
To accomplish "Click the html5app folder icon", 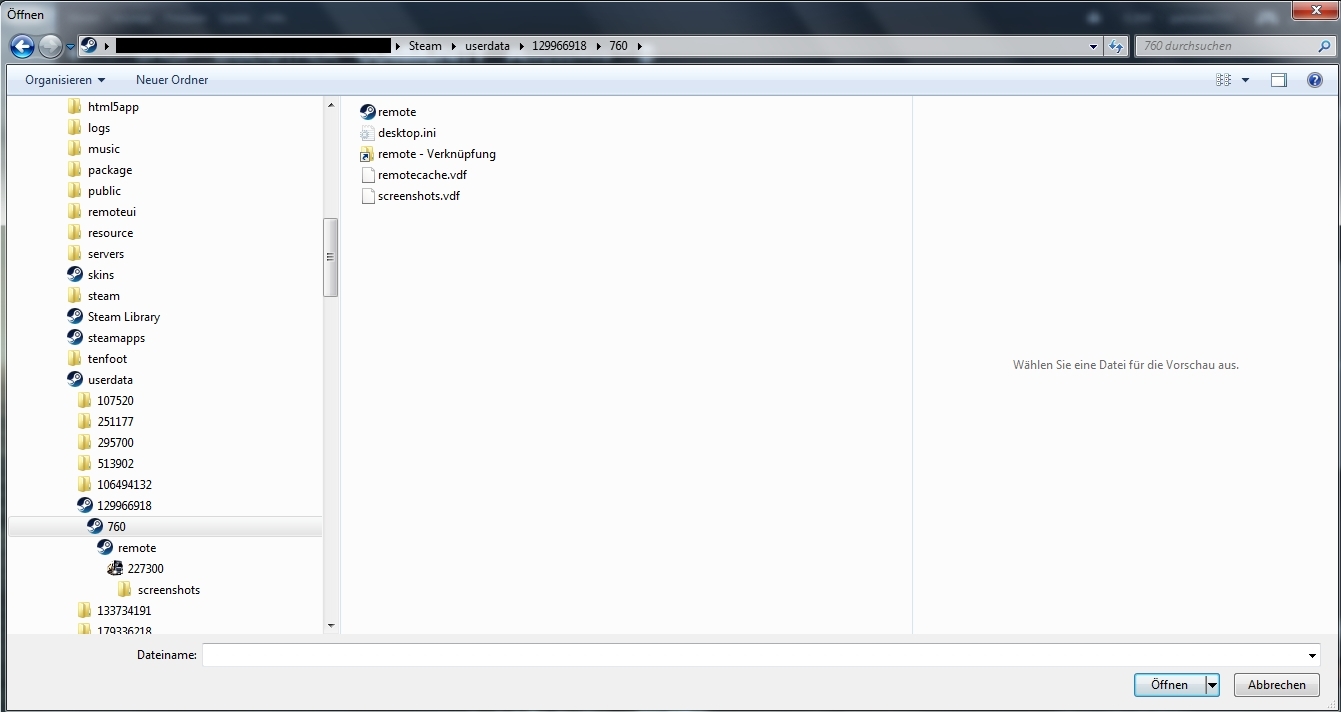I will click(x=75, y=106).
